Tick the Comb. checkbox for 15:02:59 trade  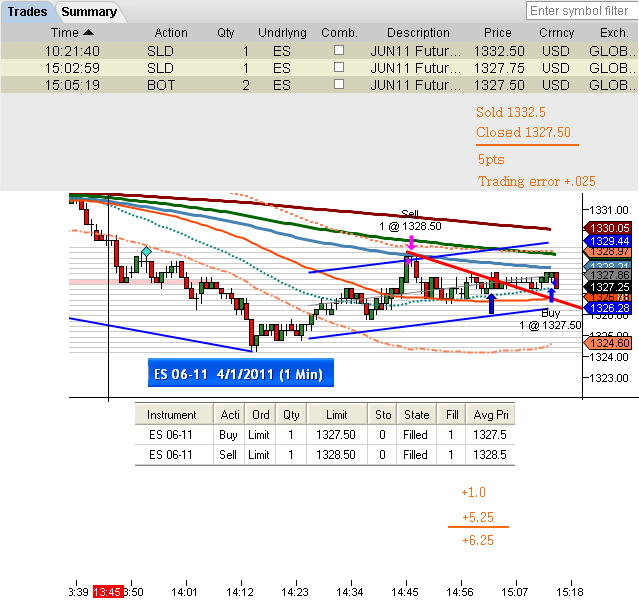pos(339,67)
